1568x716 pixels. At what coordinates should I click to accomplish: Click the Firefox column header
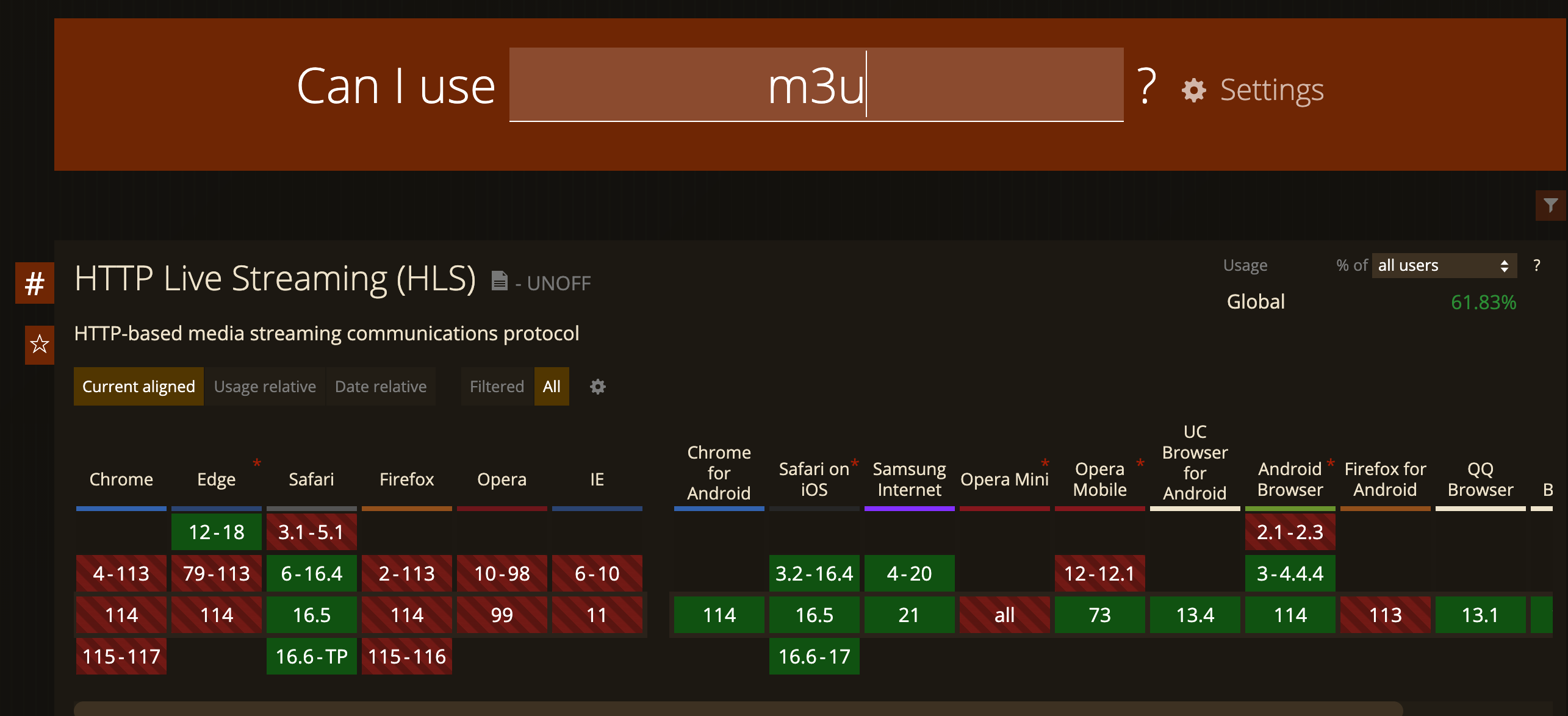coord(407,479)
